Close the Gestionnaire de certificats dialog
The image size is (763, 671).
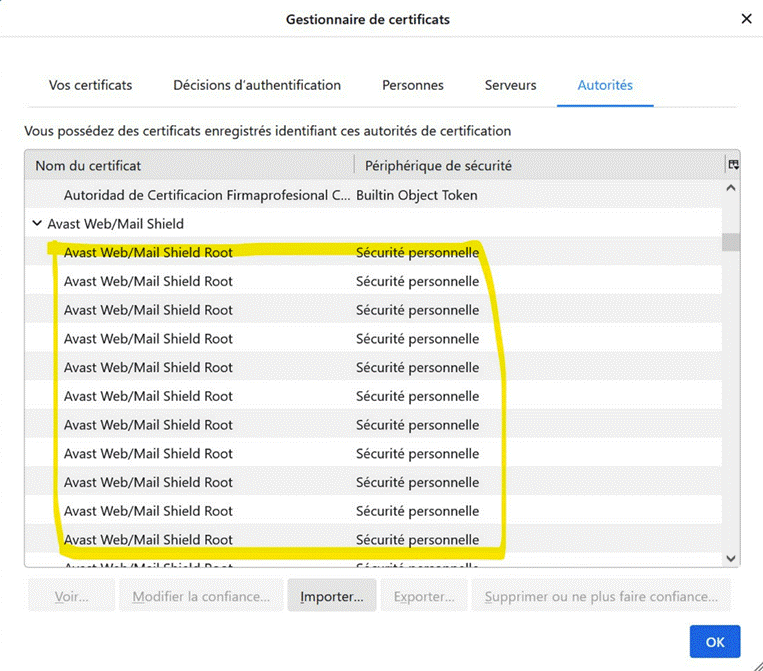pos(746,19)
